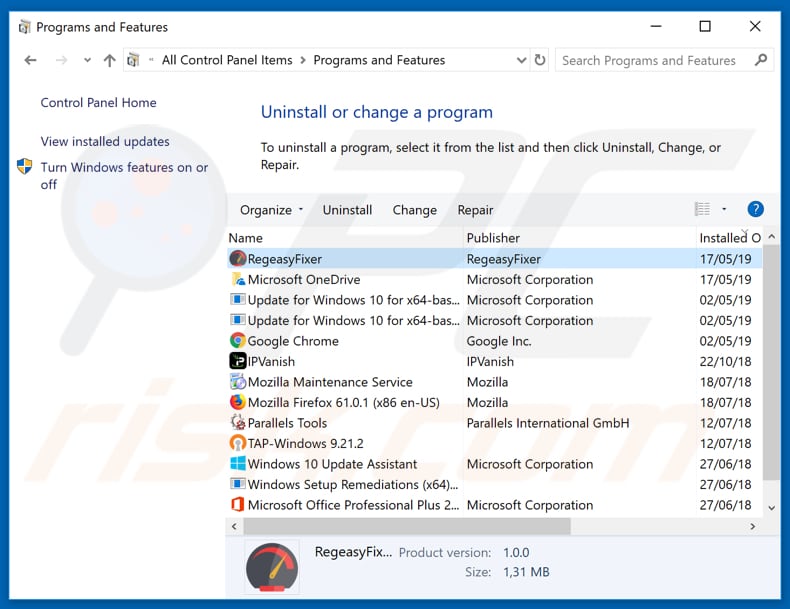Viewport: 790px width, 609px height.
Task: Click the 22/10/18 install date
Action: [x=725, y=362]
